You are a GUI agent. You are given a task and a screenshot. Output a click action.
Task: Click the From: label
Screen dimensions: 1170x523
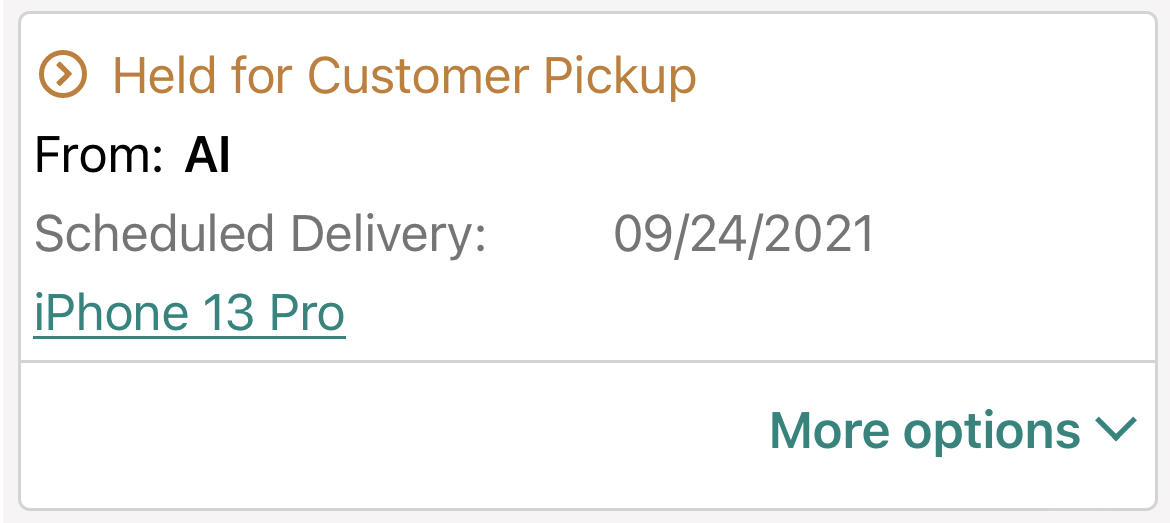point(98,157)
